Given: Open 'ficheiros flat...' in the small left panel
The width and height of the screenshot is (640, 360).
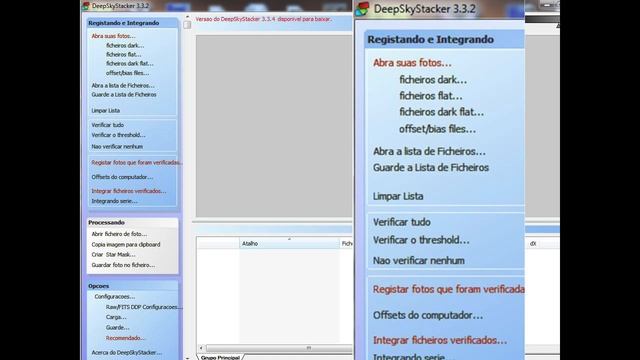Looking at the screenshot, I should (124, 54).
